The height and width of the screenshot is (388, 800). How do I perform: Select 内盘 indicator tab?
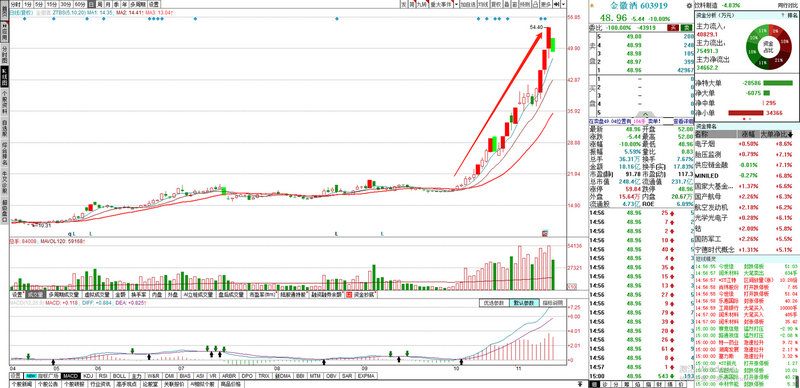(x=157, y=295)
